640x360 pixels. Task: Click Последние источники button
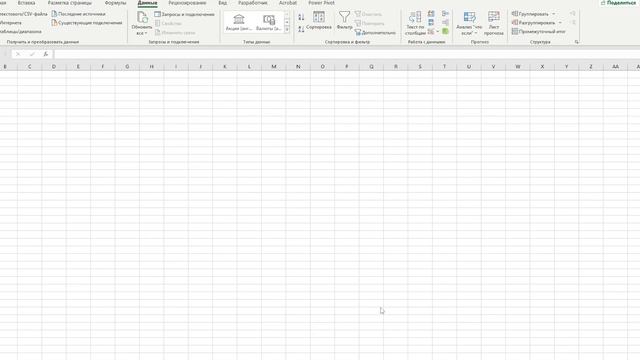pyautogui.click(x=78, y=14)
